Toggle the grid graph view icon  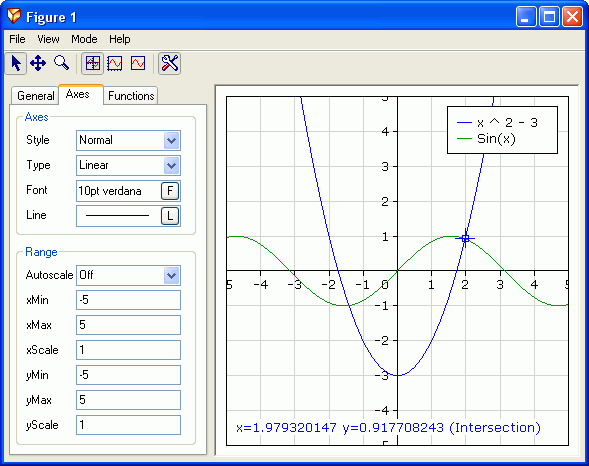(x=92, y=63)
